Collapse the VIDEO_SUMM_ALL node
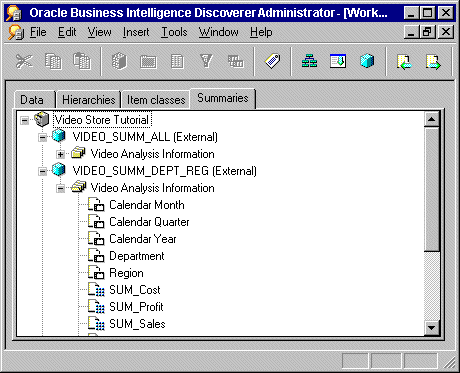460x373 pixels. (x=42, y=137)
